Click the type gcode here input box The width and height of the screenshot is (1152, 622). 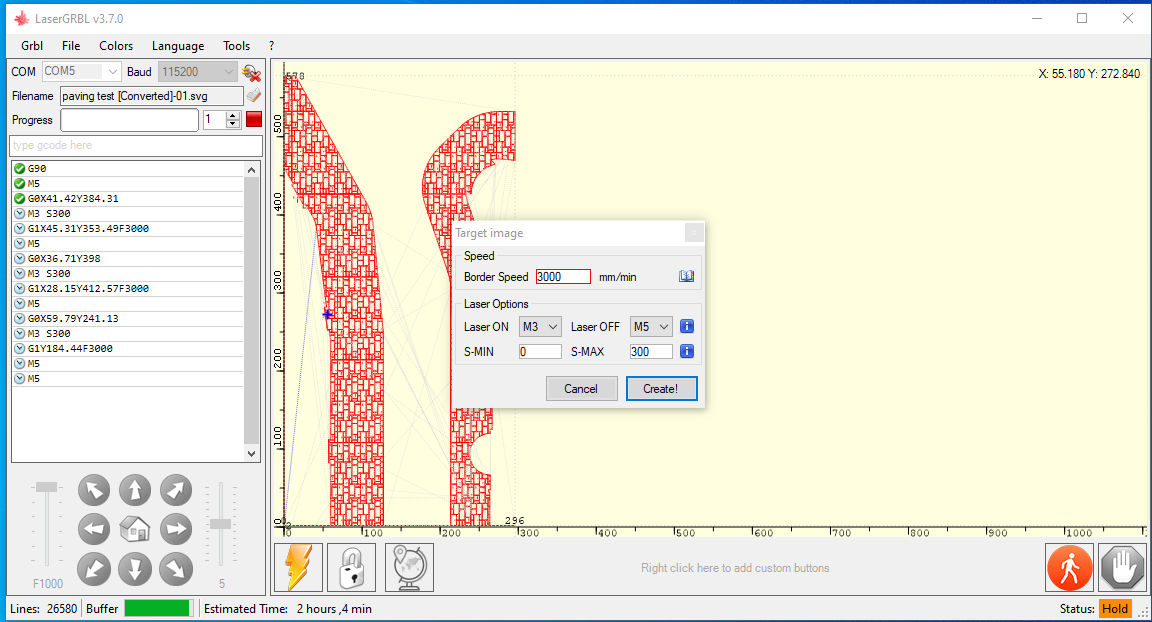coord(136,145)
